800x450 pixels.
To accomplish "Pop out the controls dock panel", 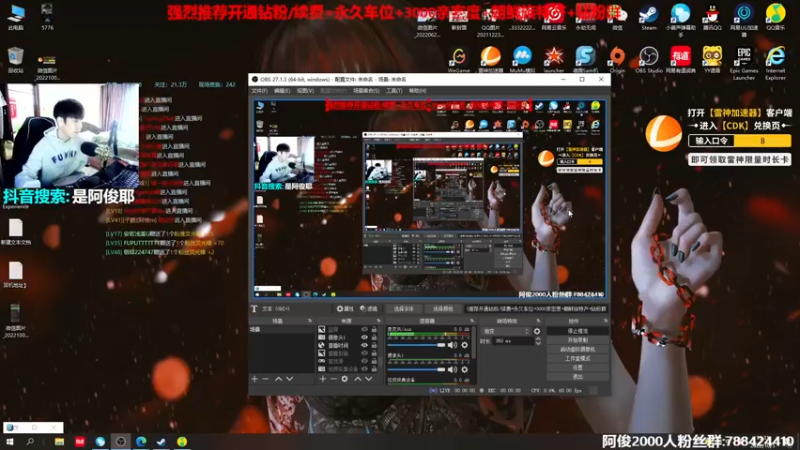I will point(606,321).
